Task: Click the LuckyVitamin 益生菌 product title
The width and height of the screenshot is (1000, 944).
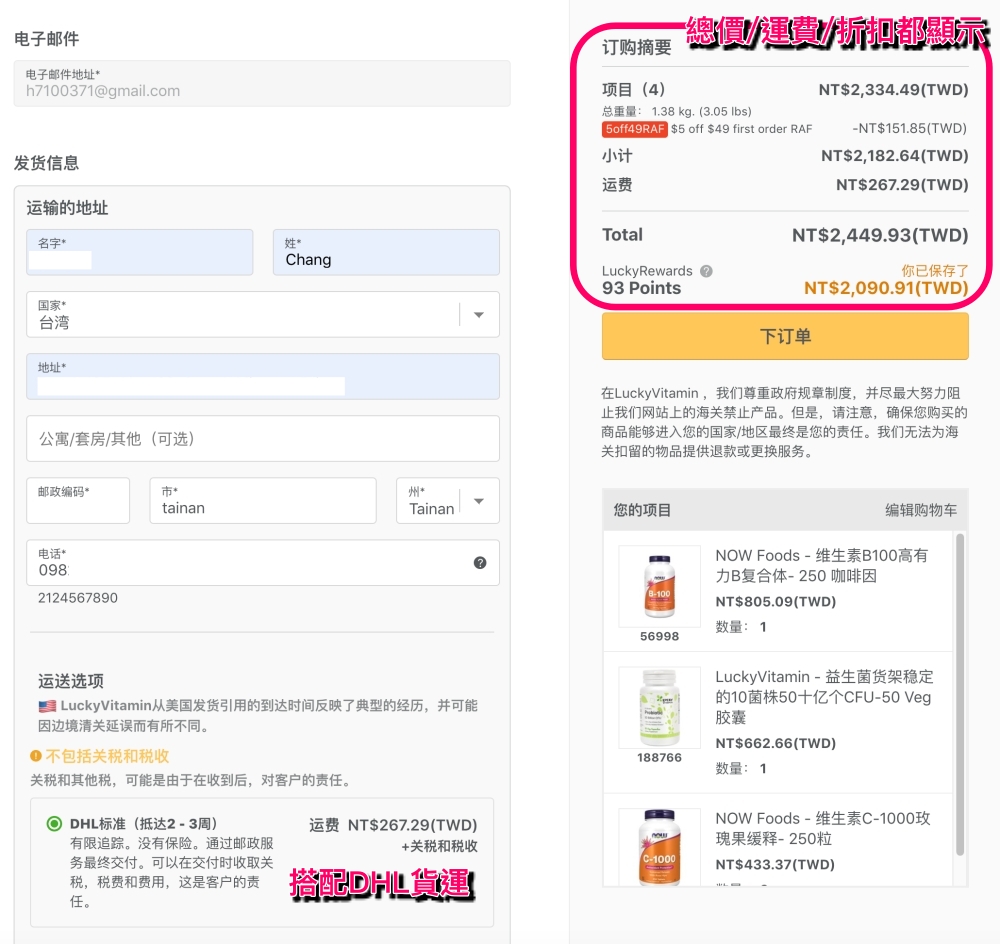Action: (824, 697)
